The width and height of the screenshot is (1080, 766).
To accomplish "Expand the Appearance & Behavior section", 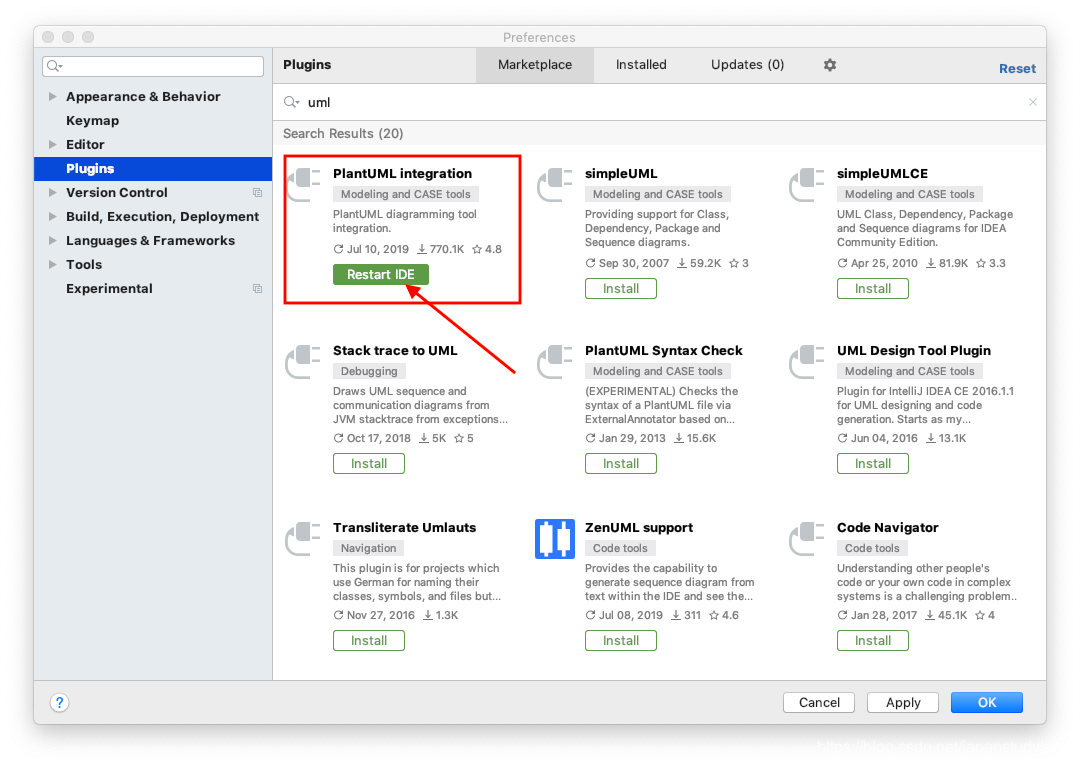I will coord(53,96).
